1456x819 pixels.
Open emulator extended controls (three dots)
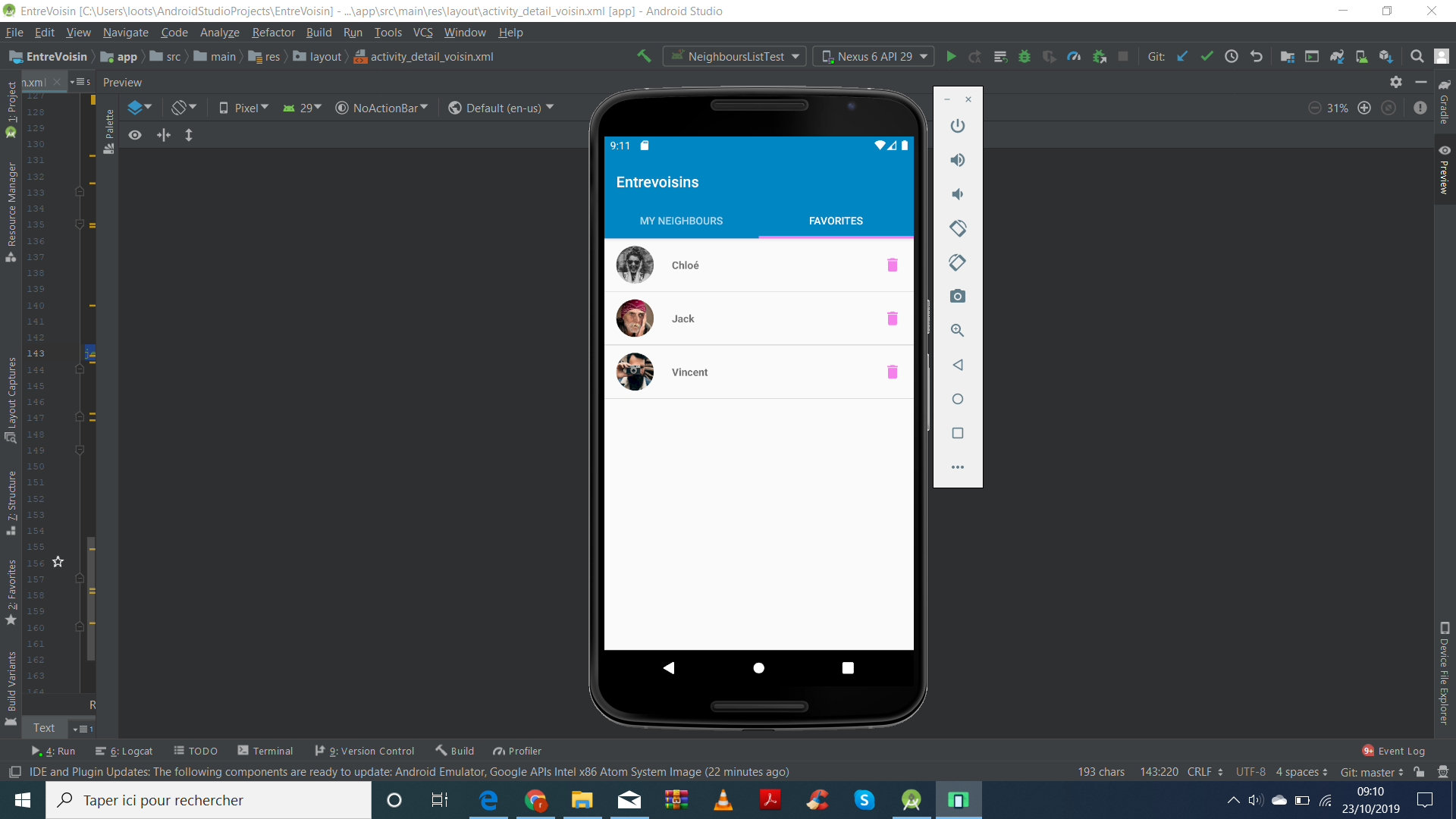[x=958, y=467]
